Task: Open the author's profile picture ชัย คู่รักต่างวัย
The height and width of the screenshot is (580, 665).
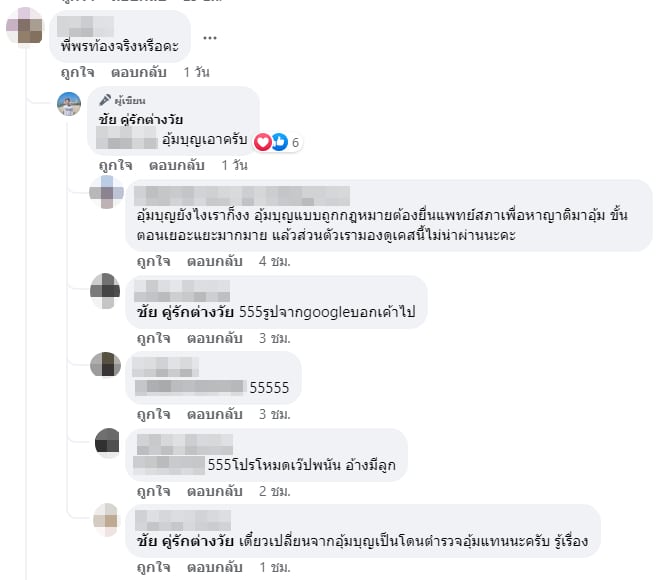Action: (69, 104)
